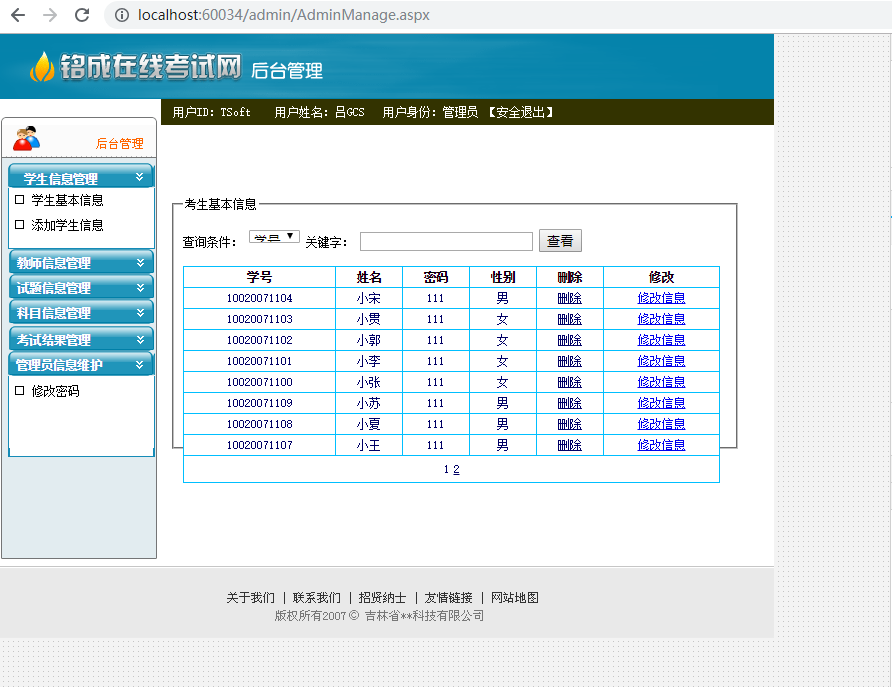Click the users icon beside 后台管理
892x687 pixels.
pyautogui.click(x=27, y=138)
